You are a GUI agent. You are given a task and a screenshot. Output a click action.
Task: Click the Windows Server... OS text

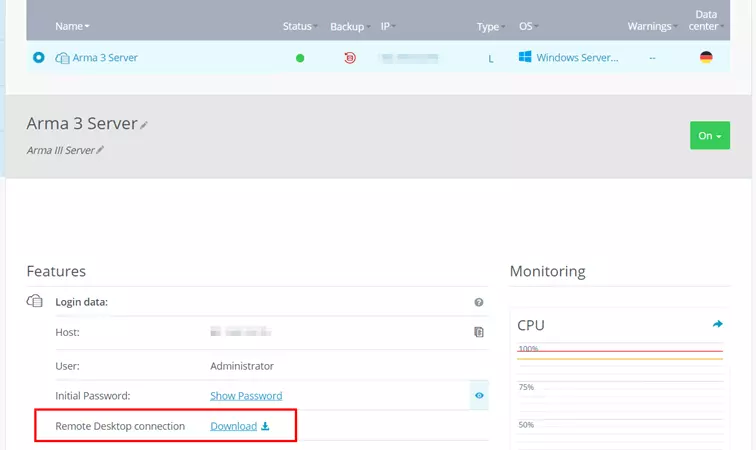click(x=577, y=57)
